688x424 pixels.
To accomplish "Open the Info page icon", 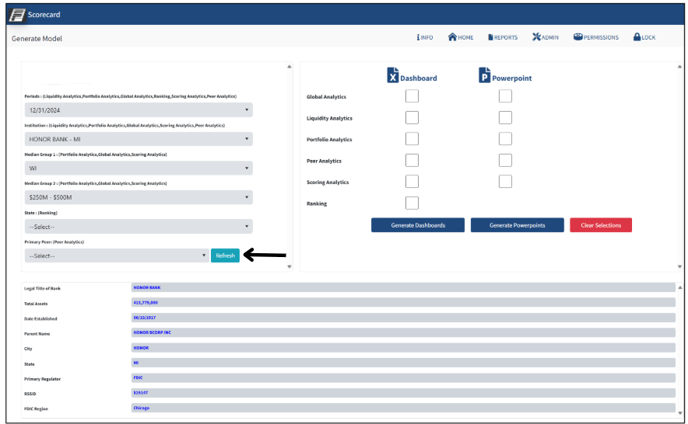I will pos(418,38).
